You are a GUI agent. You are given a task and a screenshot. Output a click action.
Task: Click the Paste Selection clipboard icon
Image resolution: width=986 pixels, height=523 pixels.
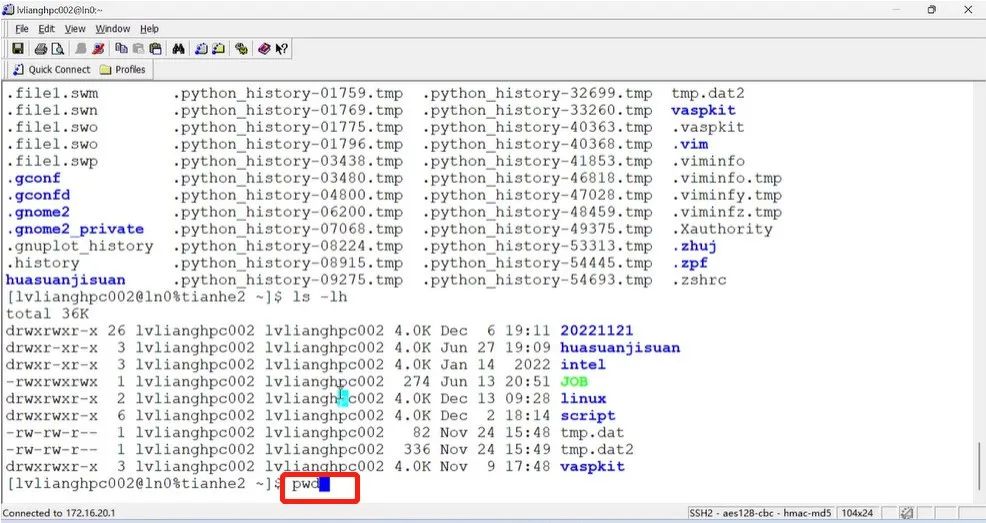155,48
